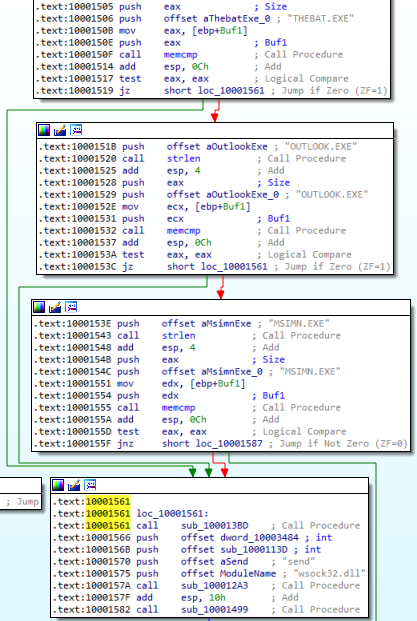The image size is (417, 621).
Task: Select Buf1 variable at address 1000150B
Action: point(230,30)
